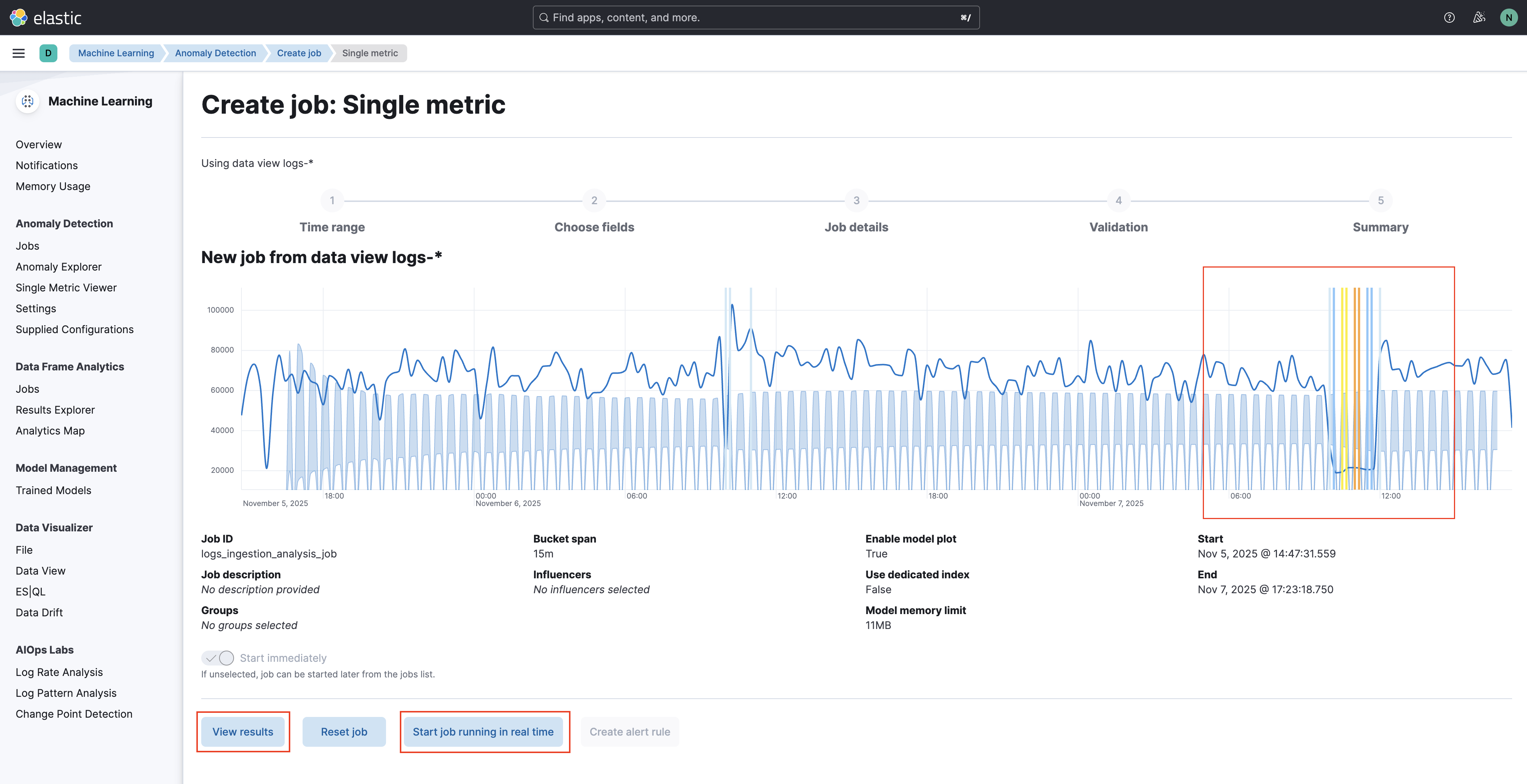Click the green D space avatar
The image size is (1527, 784).
(48, 53)
